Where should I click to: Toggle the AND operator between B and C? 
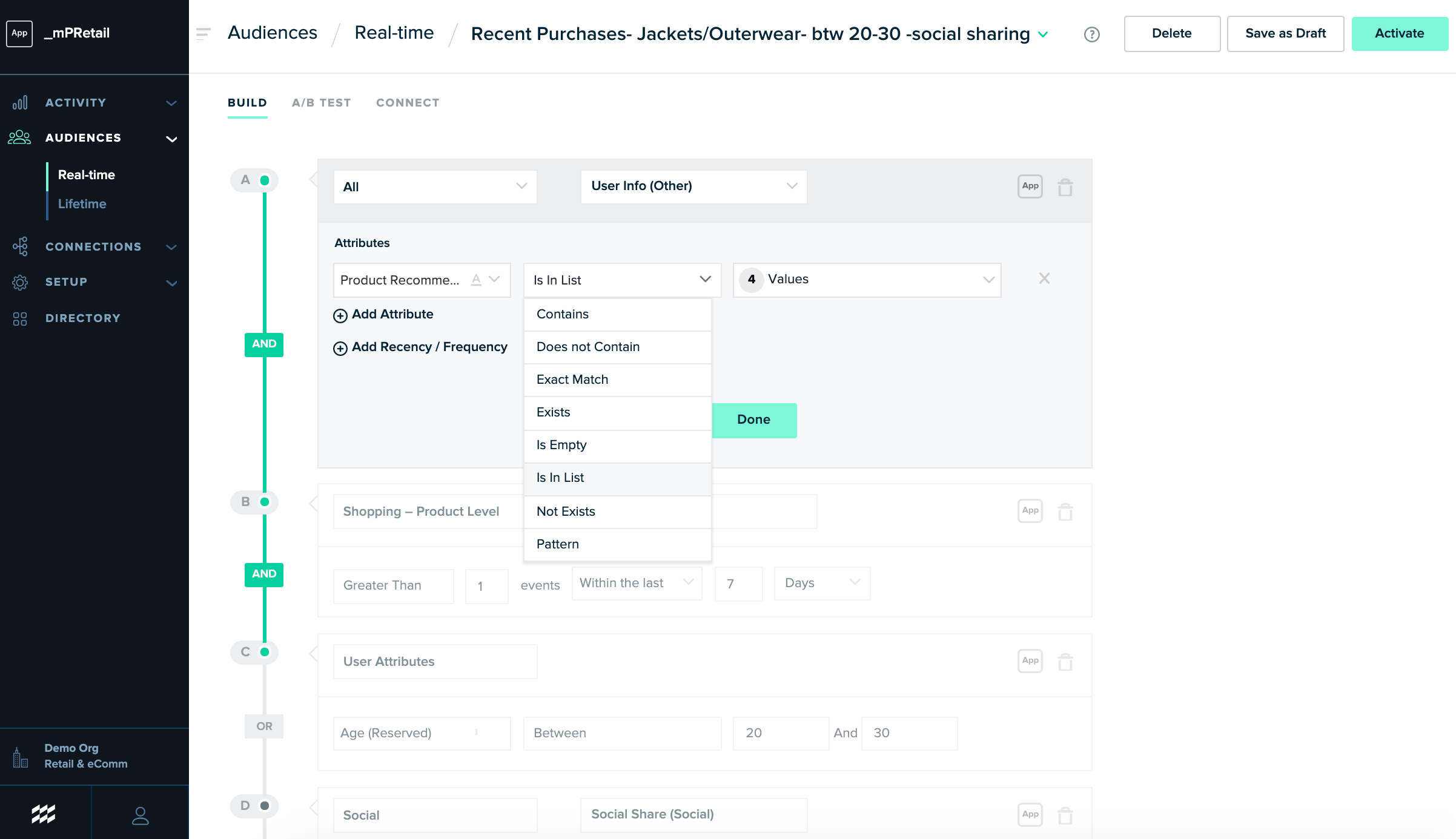coord(264,574)
